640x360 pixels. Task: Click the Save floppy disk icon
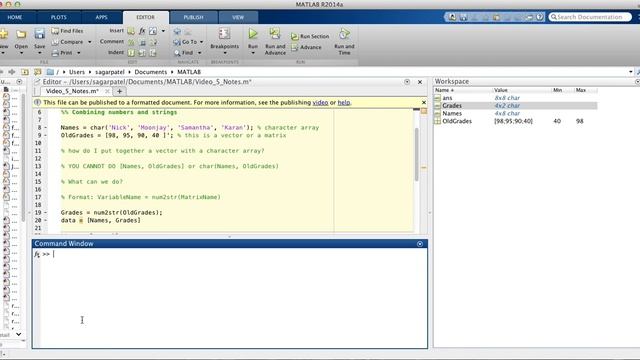[40, 34]
